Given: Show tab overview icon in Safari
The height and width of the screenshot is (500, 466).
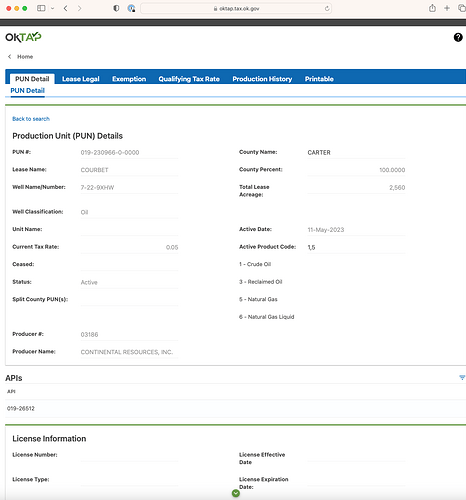Looking at the screenshot, I should (x=462, y=8).
